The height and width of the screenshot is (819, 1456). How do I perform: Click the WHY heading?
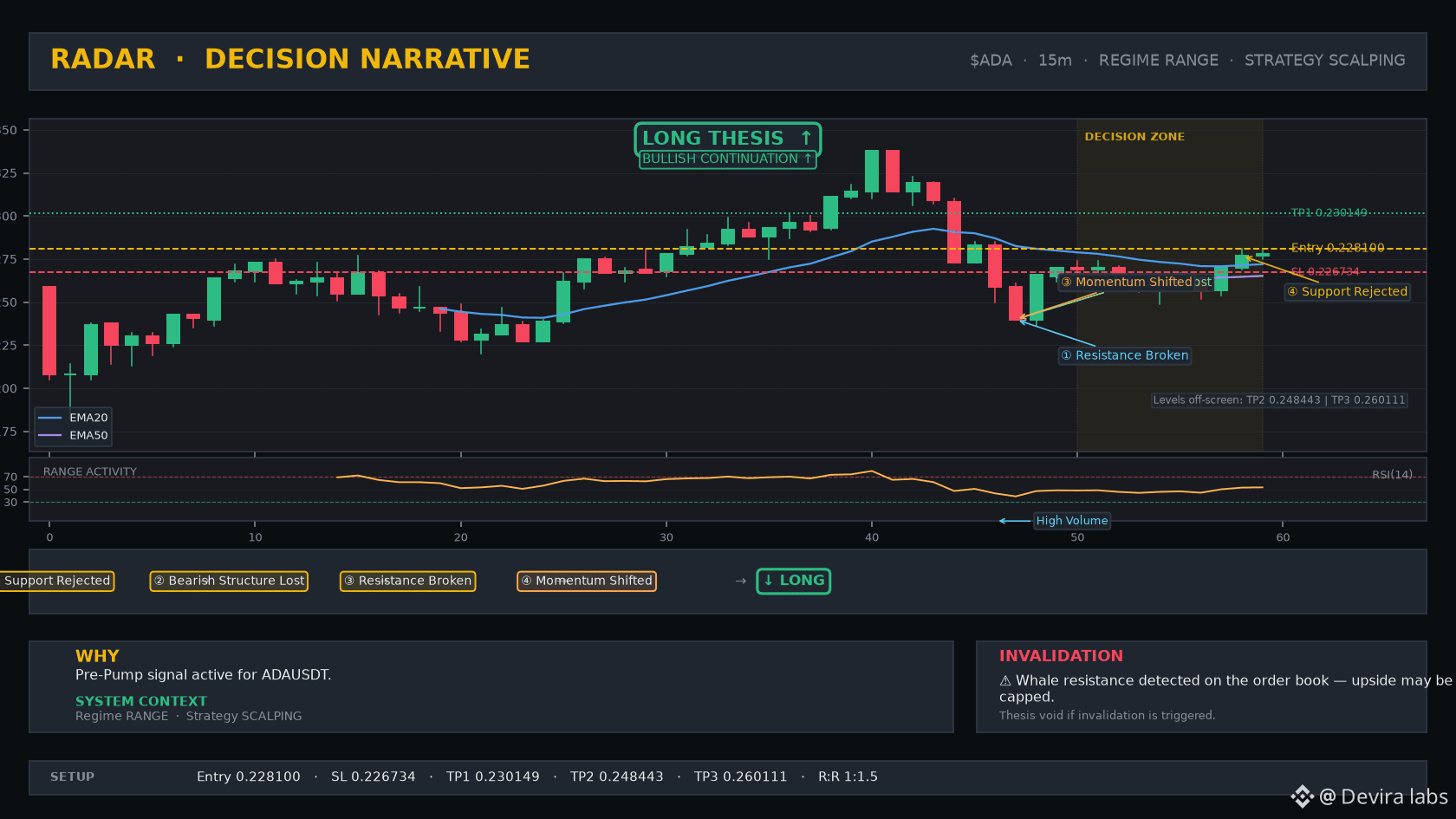[97, 656]
